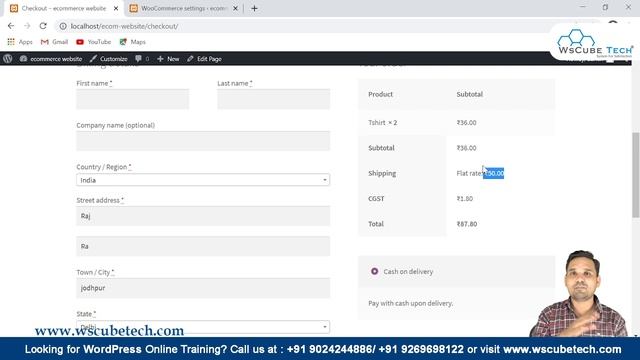
Task: Open the YouTube bookmark
Action: [93, 42]
